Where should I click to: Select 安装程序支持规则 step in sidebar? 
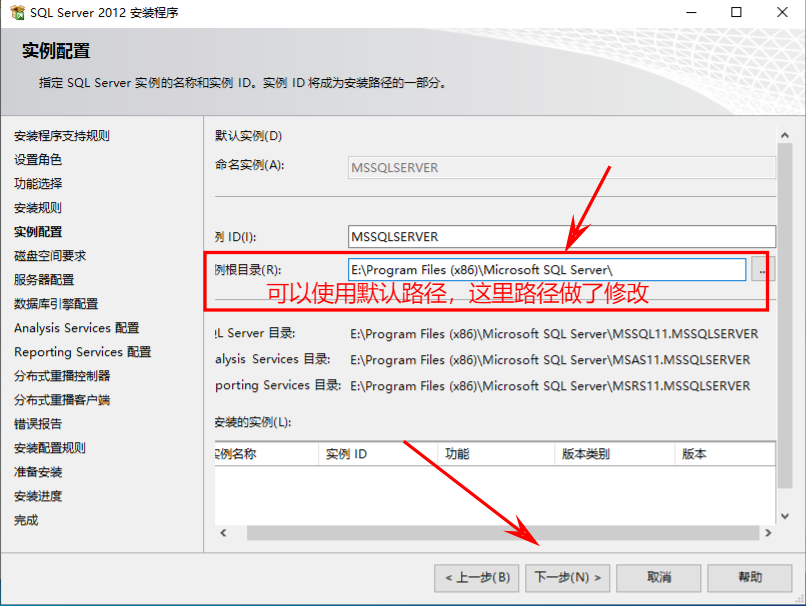pos(62,136)
